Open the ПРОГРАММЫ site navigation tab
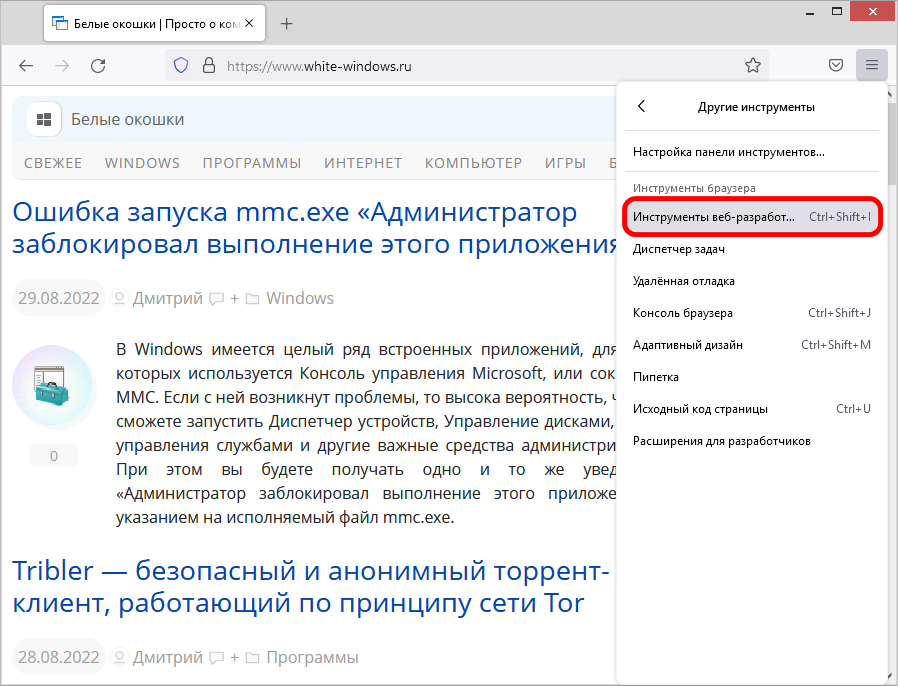898x686 pixels. coord(251,163)
